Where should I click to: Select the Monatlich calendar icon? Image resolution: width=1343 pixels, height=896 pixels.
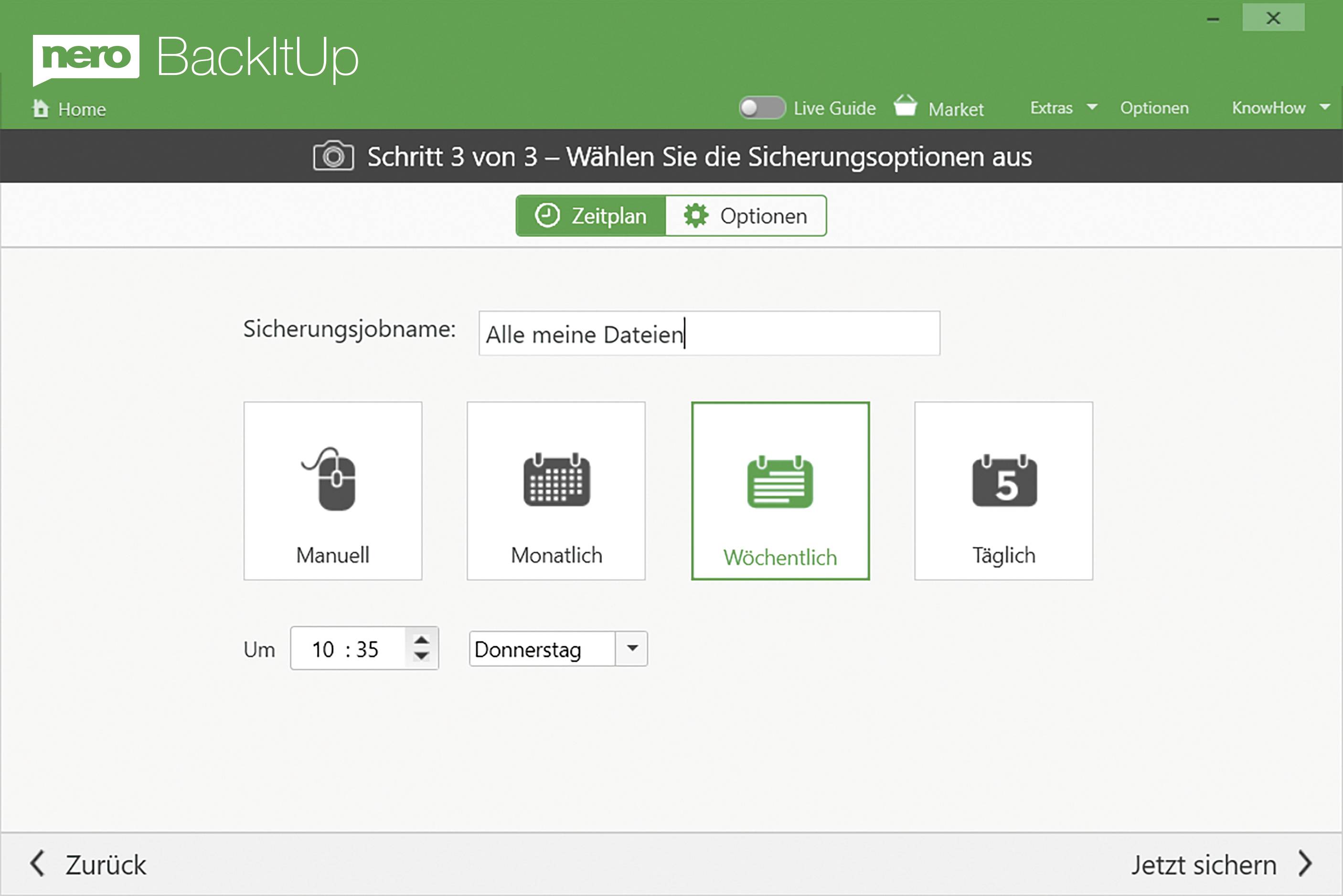pos(556,480)
